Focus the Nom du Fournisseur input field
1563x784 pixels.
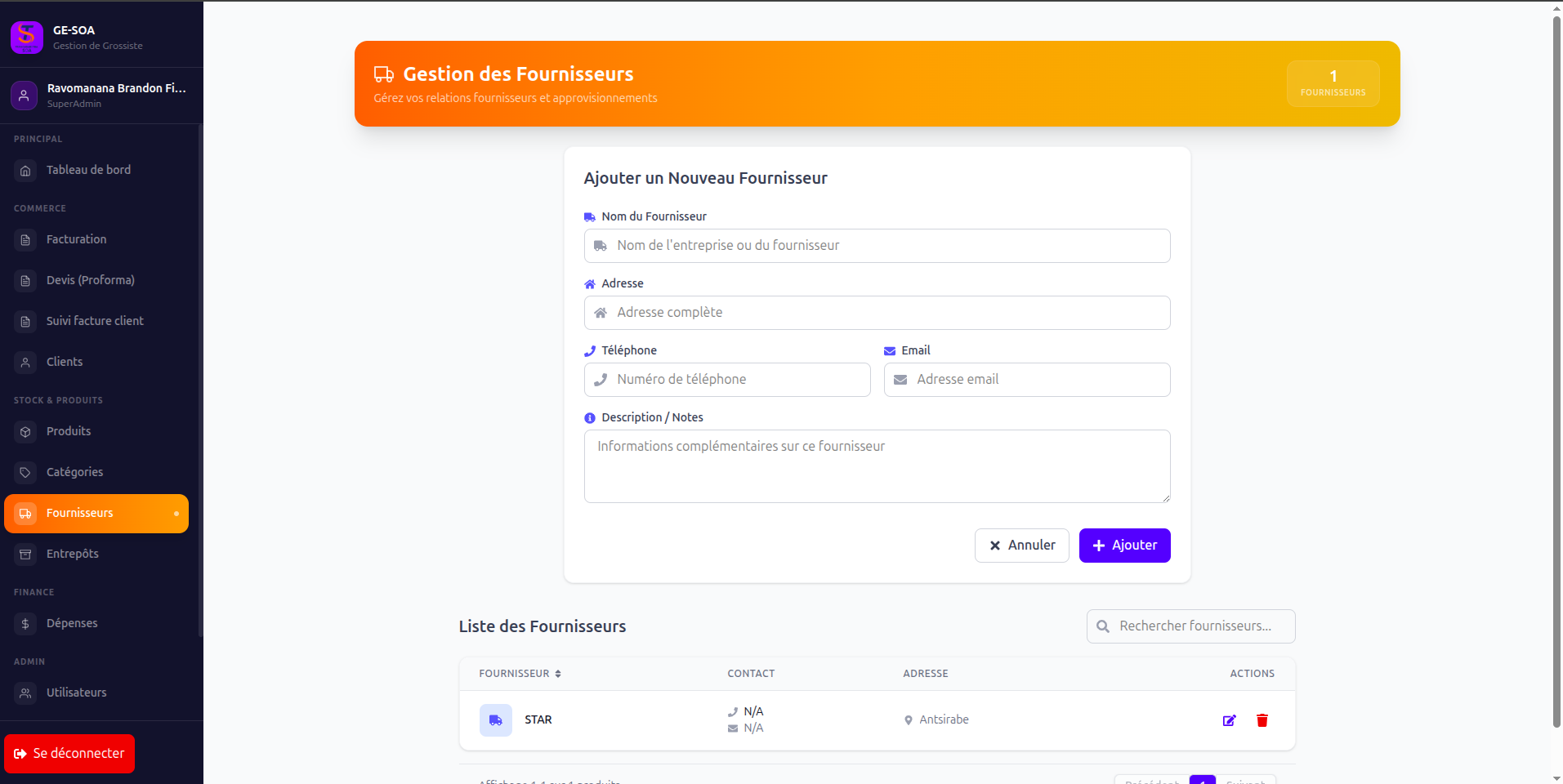(877, 246)
